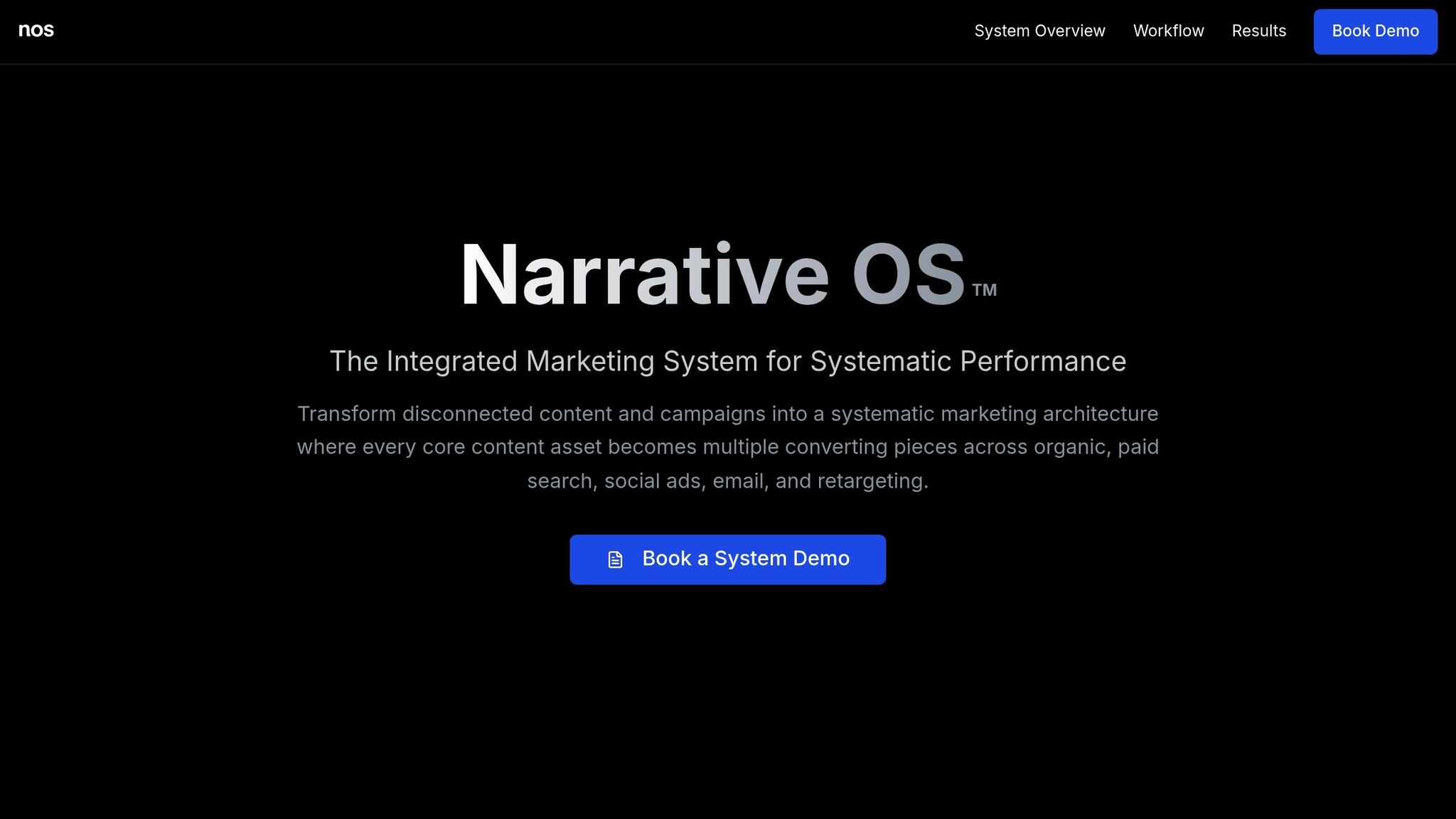Viewport: 1456px width, 819px height.
Task: Select the tagline about Systematic Performance
Action: tap(727, 361)
